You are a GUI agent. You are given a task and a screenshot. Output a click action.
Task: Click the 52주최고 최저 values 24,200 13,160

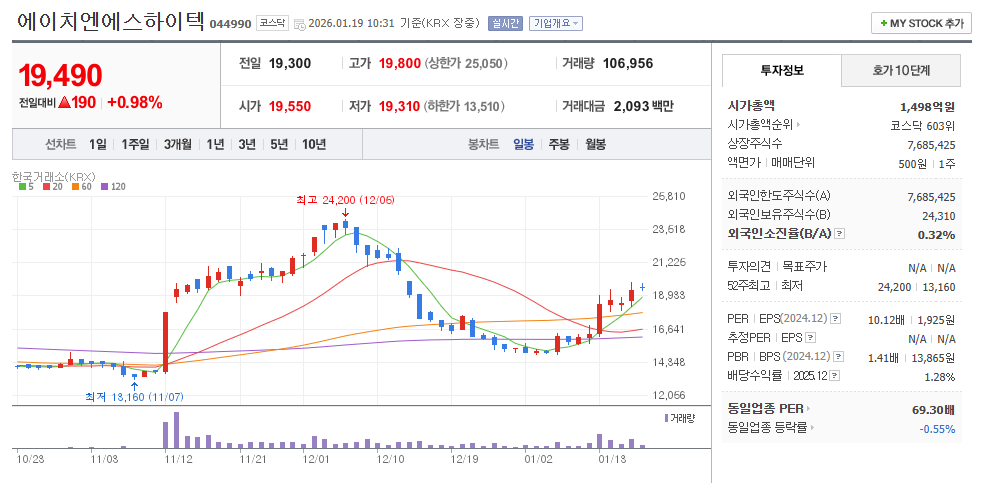pyautogui.click(x=916, y=287)
